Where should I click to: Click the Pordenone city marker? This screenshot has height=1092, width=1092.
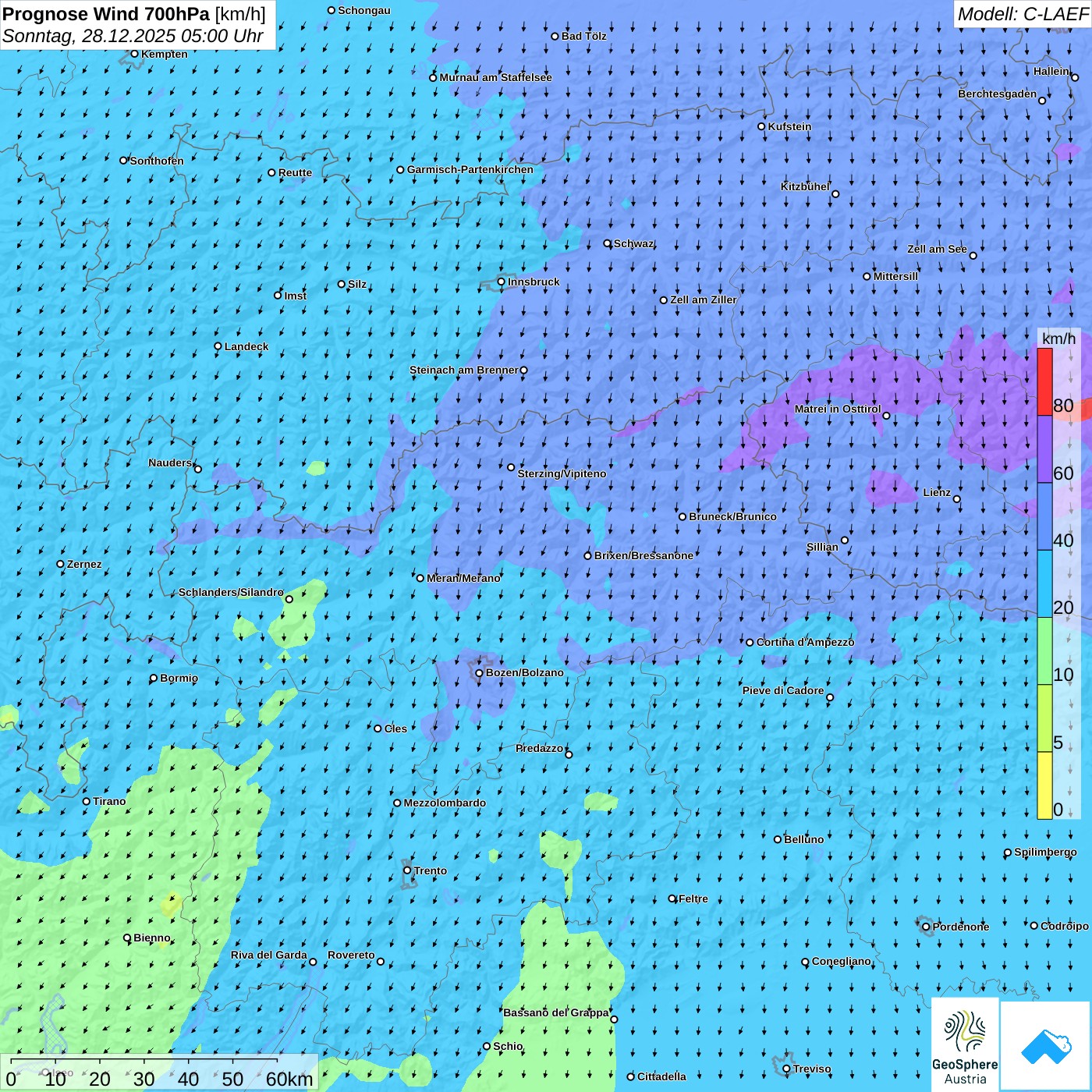click(x=926, y=927)
